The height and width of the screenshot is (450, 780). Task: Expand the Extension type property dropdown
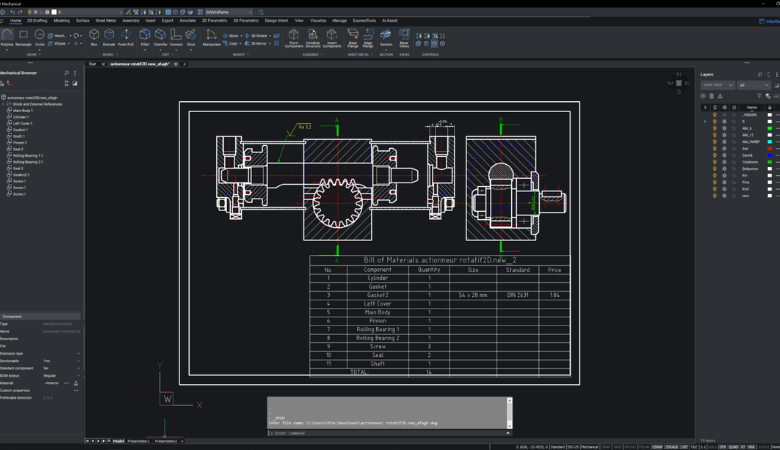coord(78,354)
